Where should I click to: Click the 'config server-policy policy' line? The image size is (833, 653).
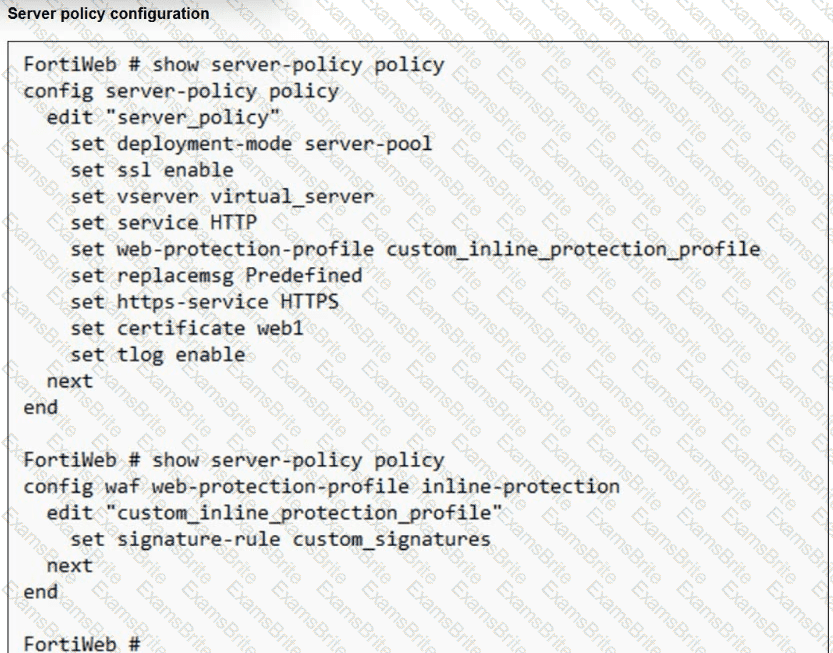click(x=181, y=91)
